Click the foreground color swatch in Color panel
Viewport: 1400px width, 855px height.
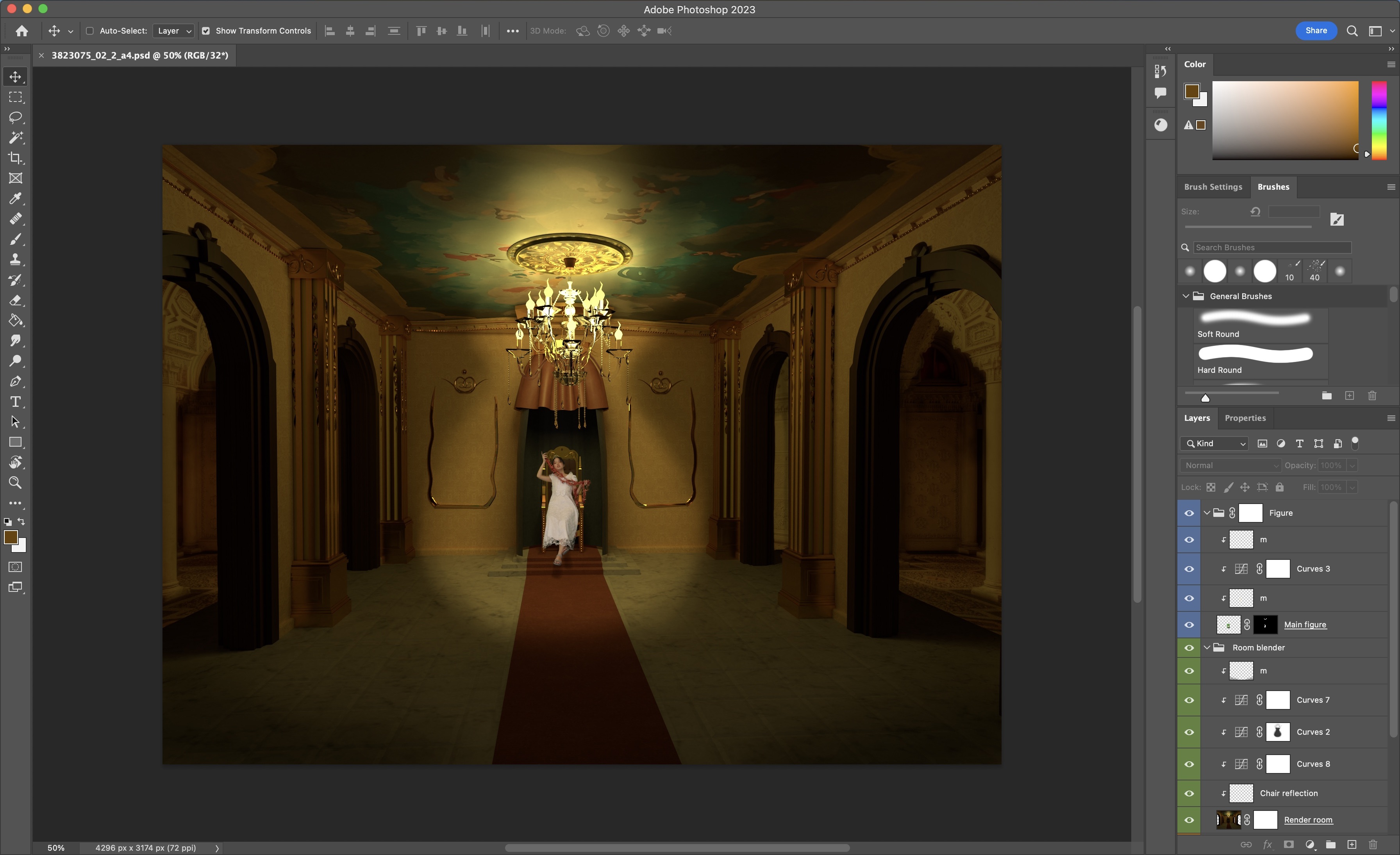pos(1191,91)
